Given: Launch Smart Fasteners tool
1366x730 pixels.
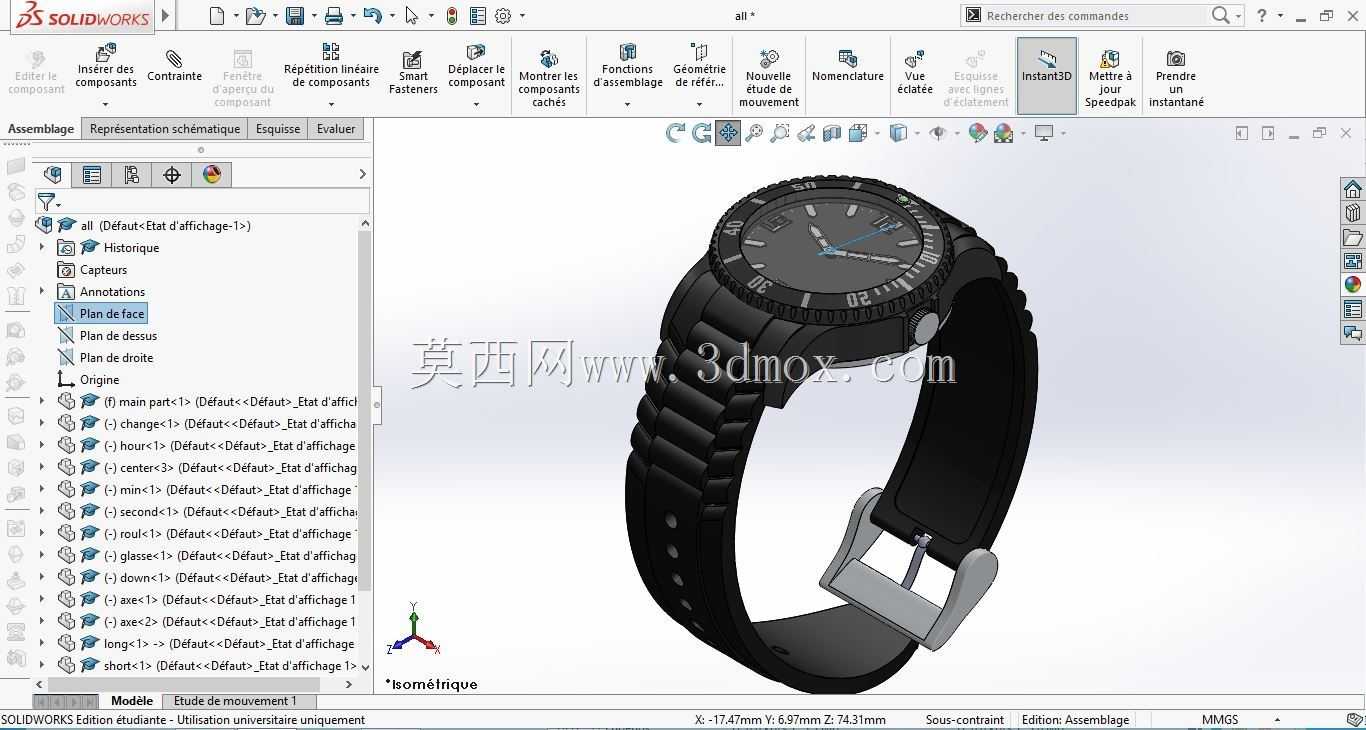Looking at the screenshot, I should click(x=413, y=72).
